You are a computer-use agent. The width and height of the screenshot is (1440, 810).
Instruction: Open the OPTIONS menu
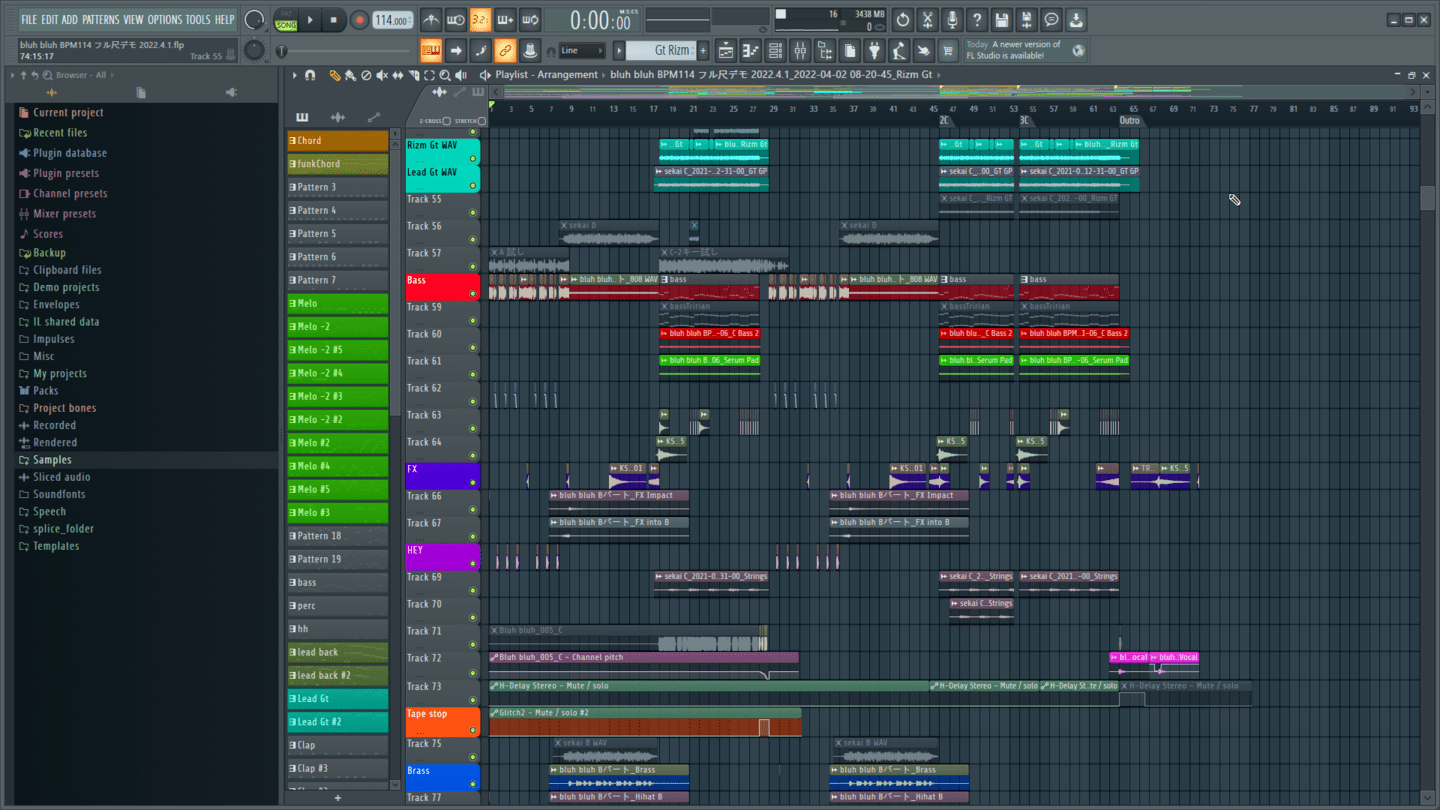tap(165, 20)
